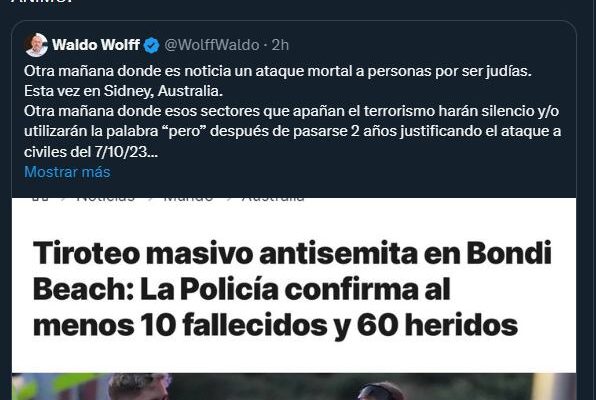Image resolution: width=596 pixels, height=400 pixels.
Task: Click Waldo Wolff's profile avatar
Action: [36, 45]
